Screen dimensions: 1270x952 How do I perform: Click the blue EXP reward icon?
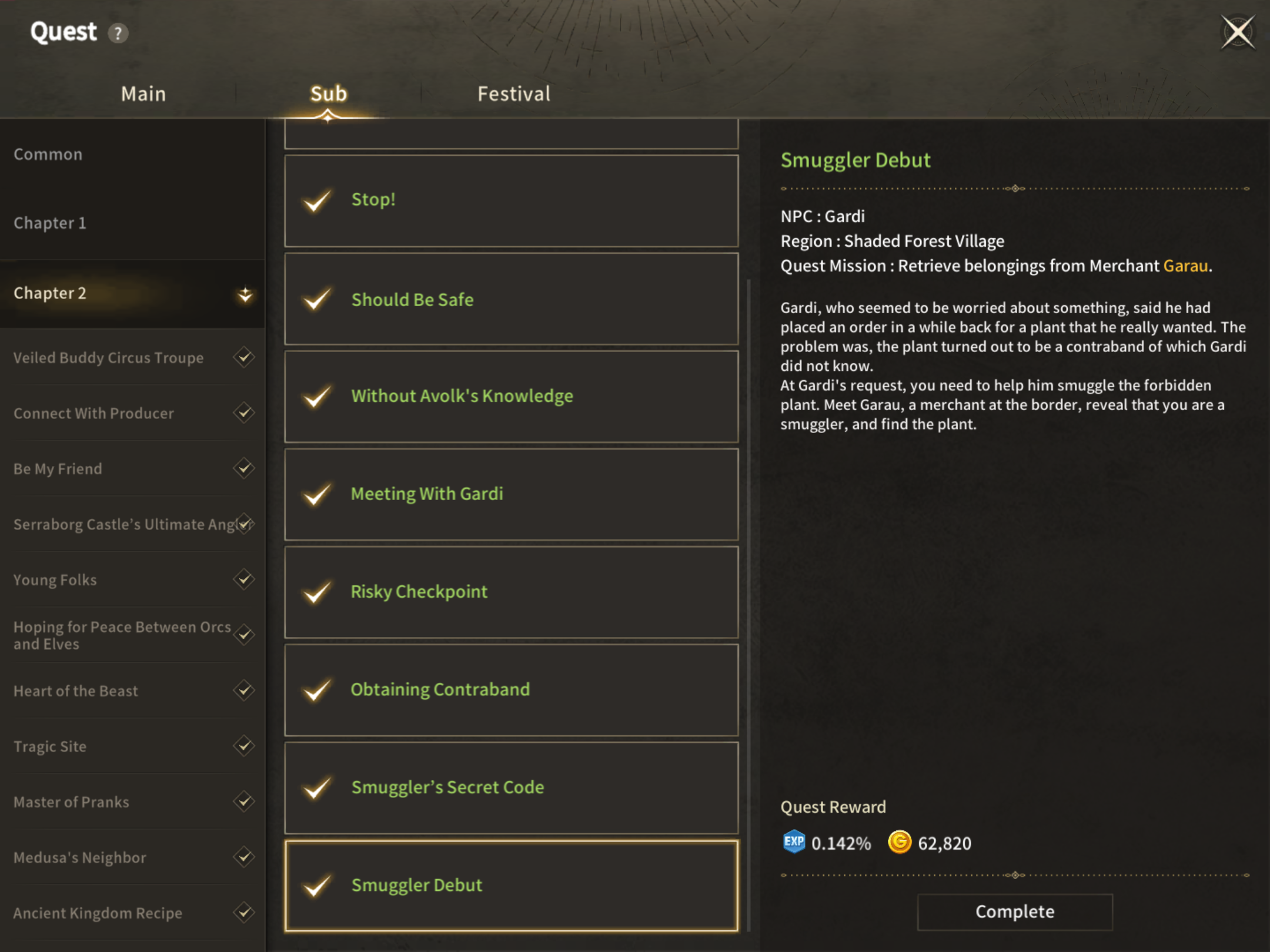click(x=794, y=842)
